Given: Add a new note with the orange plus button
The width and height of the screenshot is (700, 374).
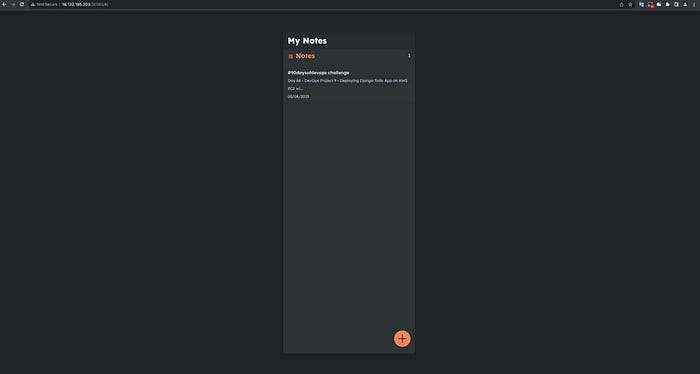Looking at the screenshot, I should pos(402,339).
